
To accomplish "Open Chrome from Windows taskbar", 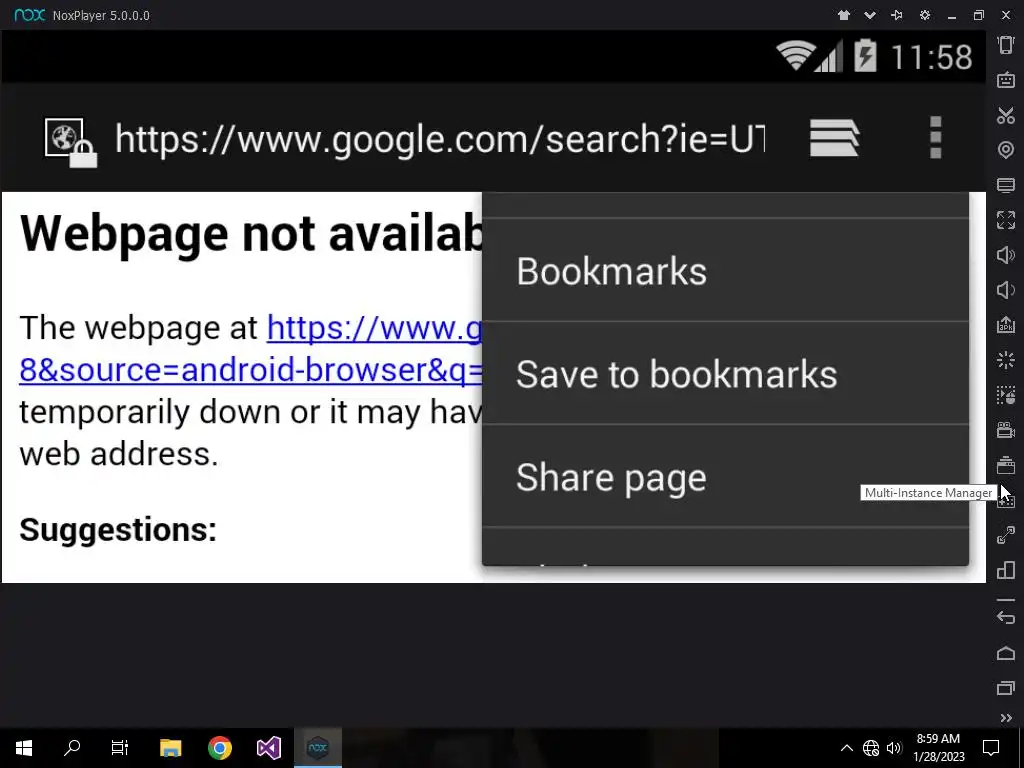I will tap(219, 748).
